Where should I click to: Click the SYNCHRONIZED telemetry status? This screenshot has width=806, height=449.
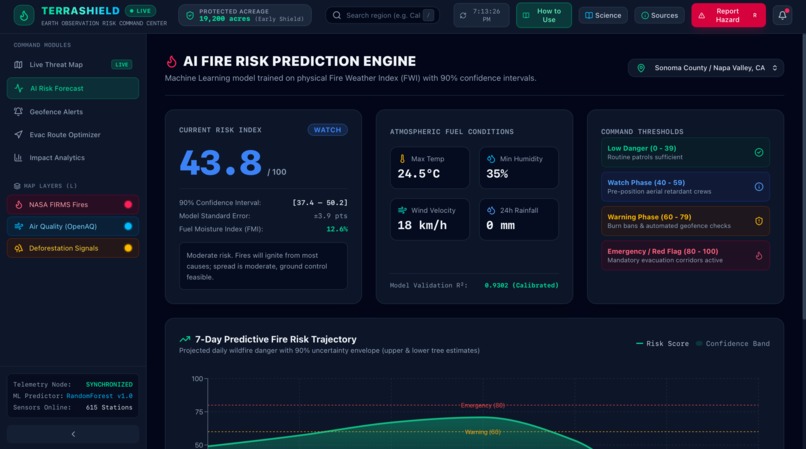[x=109, y=385]
